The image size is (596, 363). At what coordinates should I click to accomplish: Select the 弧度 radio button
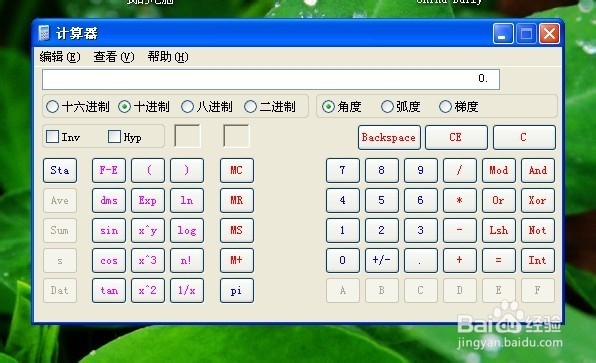(401, 106)
